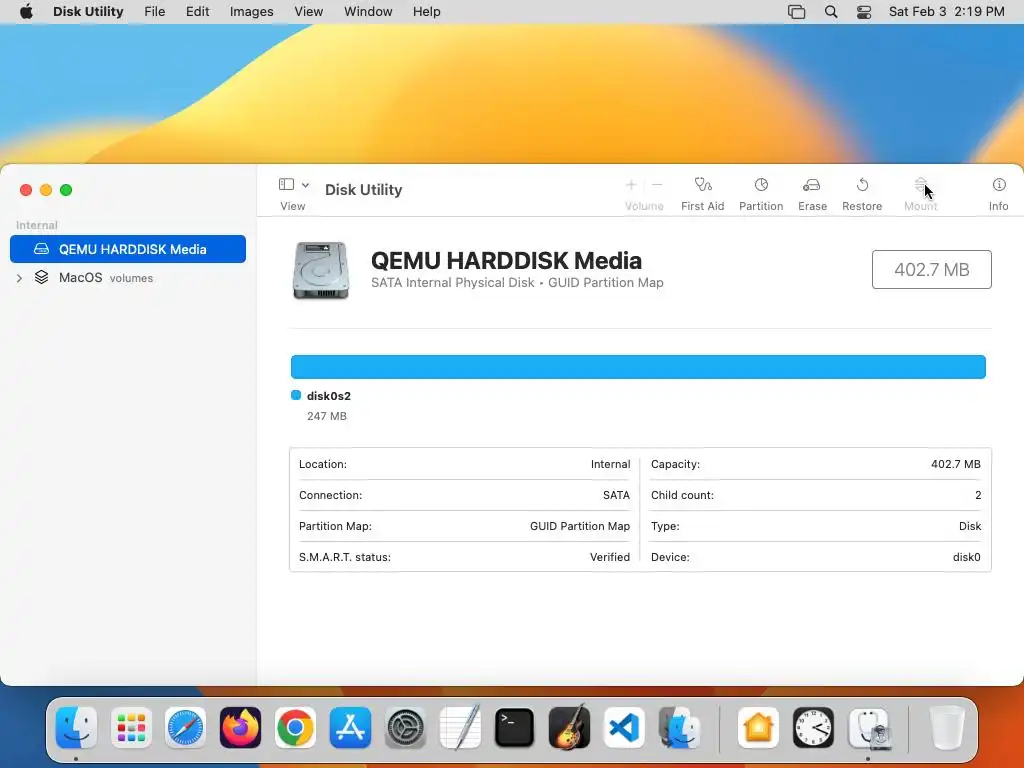
Task: Open App Store from the Dock
Action: pos(350,727)
